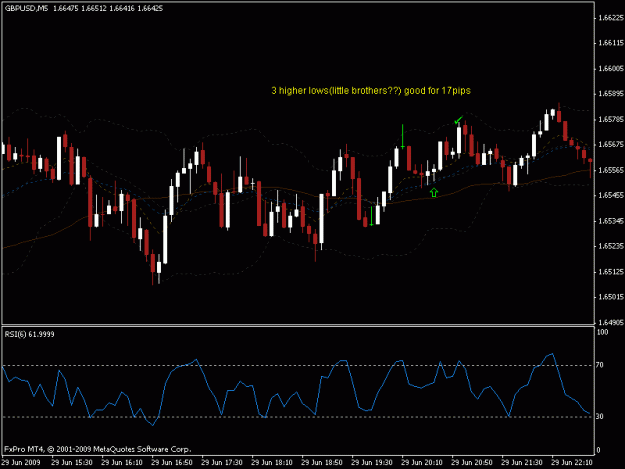This screenshot has width=625, height=469.
Task: Click the 29 Jun 20:50 time label
Action: click(x=472, y=463)
